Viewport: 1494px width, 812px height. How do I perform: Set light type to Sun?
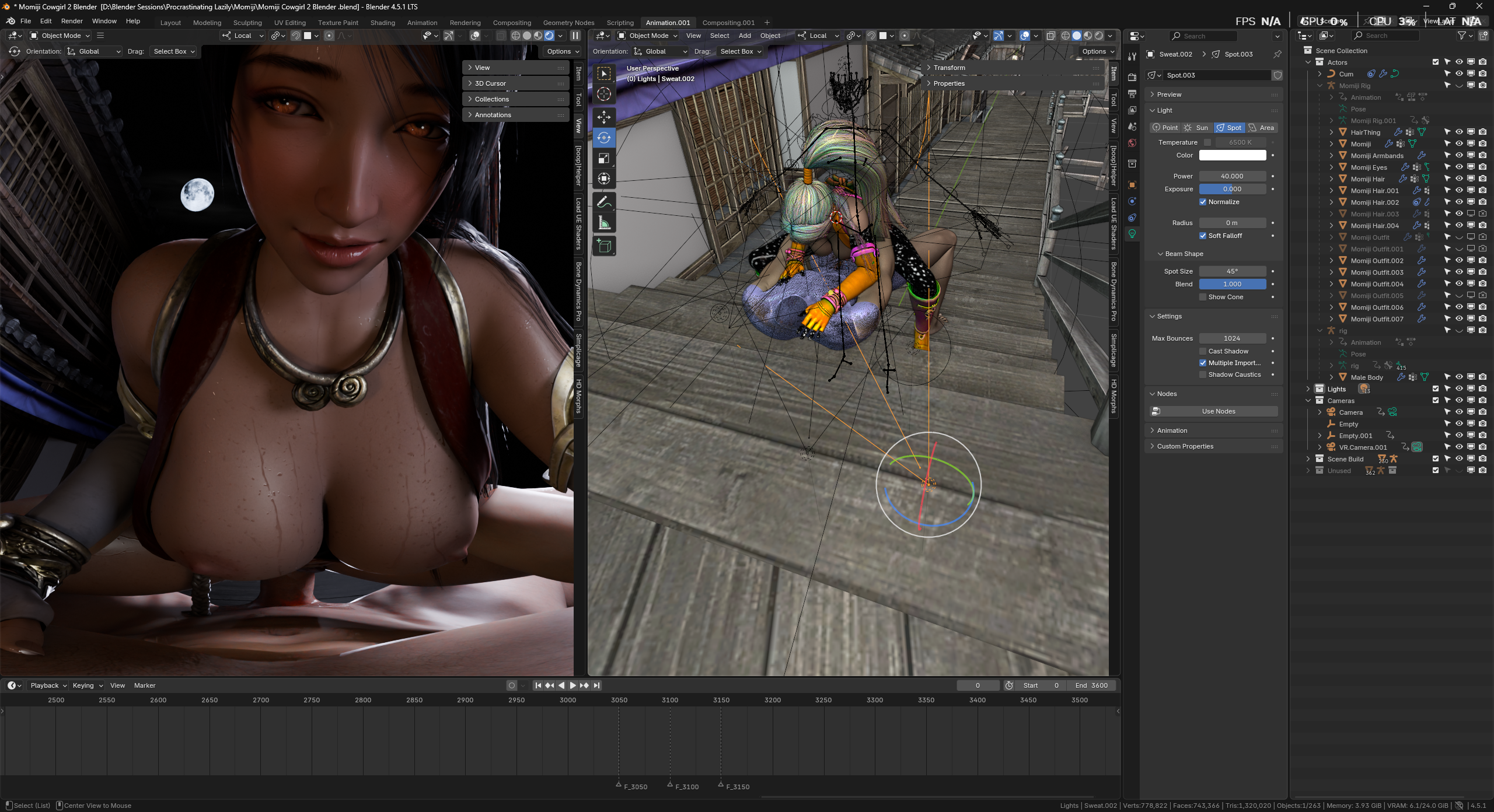pos(1196,128)
